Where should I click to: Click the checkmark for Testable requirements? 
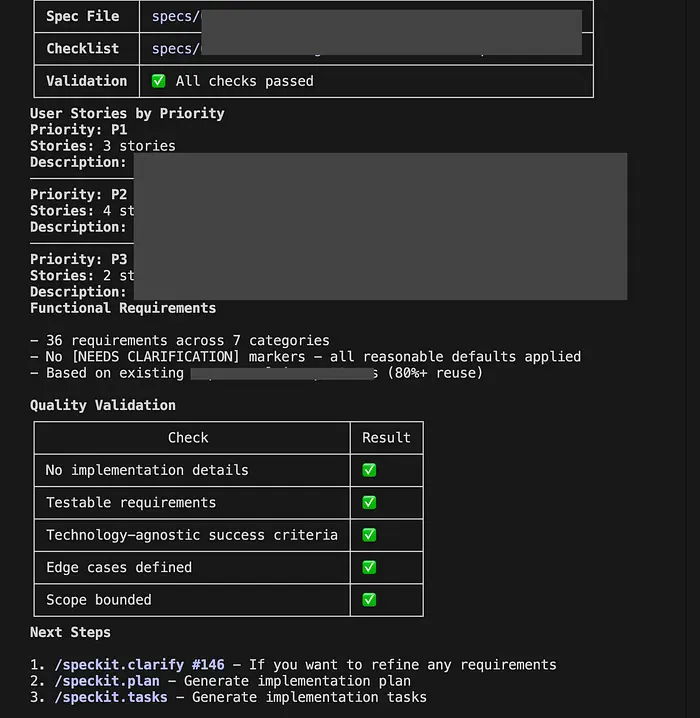(x=369, y=502)
